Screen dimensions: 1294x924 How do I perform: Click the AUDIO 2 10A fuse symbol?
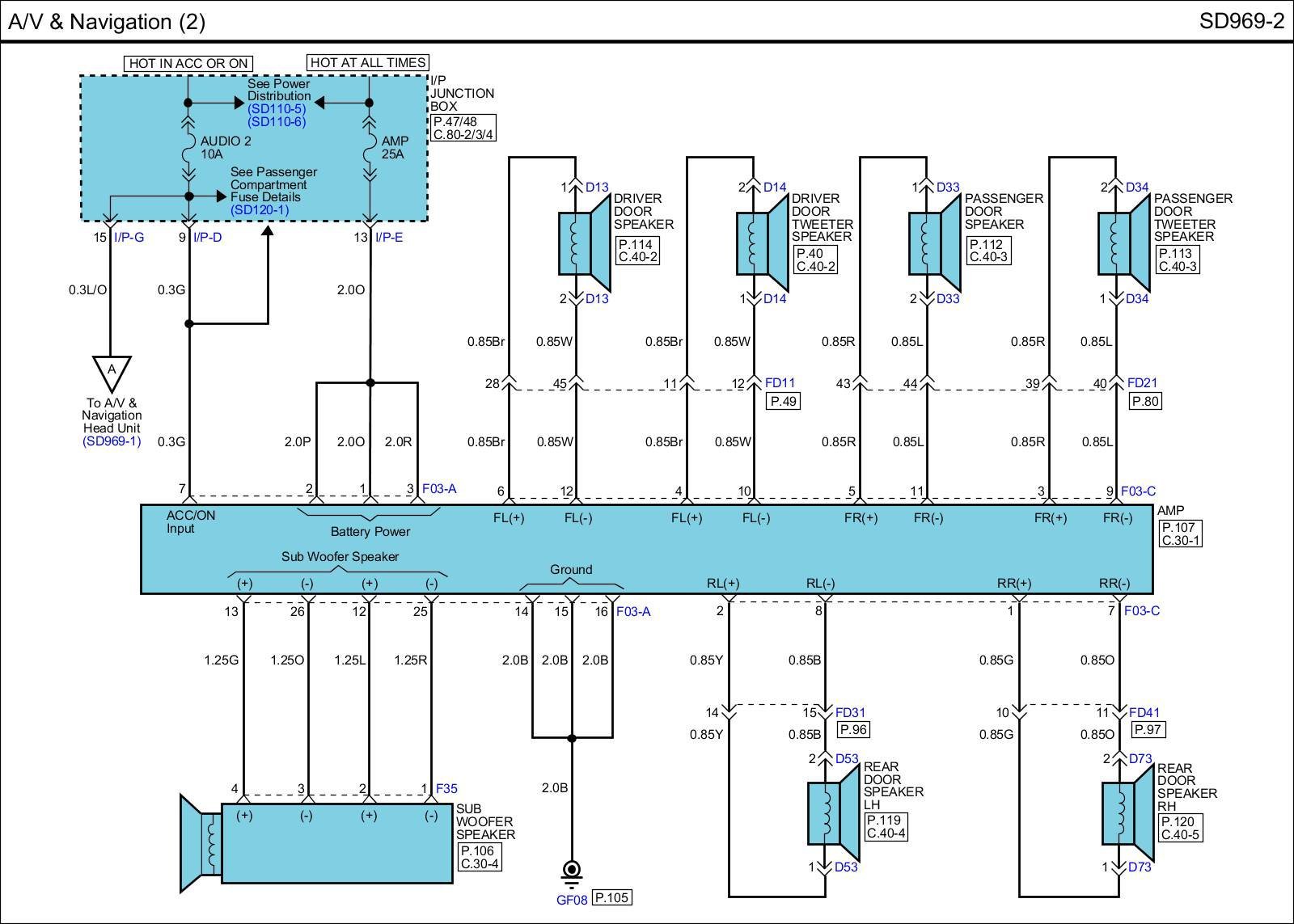pos(188,147)
